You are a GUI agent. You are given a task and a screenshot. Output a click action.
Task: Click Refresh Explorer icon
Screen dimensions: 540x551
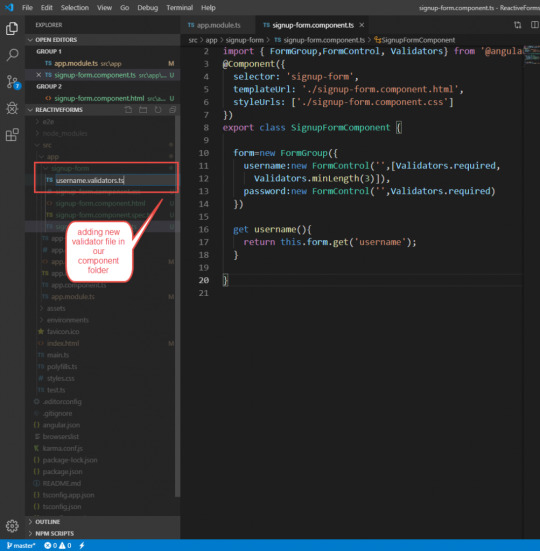point(158,110)
